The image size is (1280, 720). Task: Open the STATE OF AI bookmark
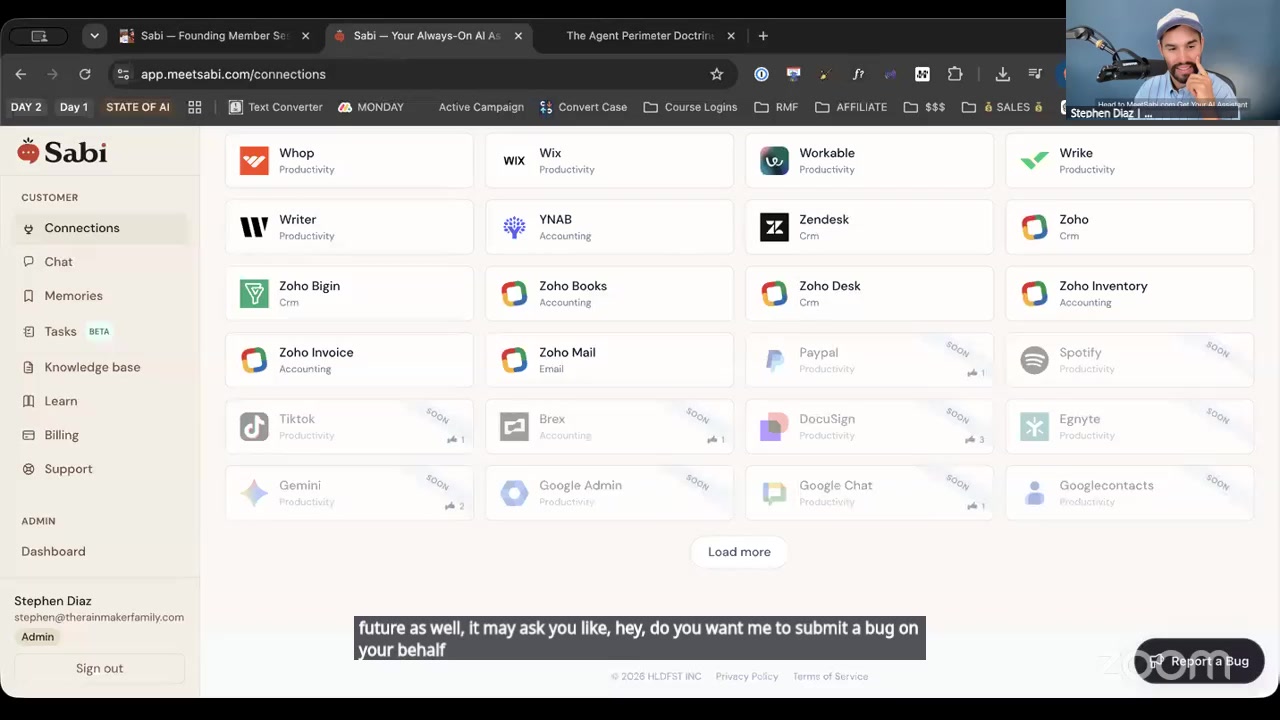click(138, 107)
